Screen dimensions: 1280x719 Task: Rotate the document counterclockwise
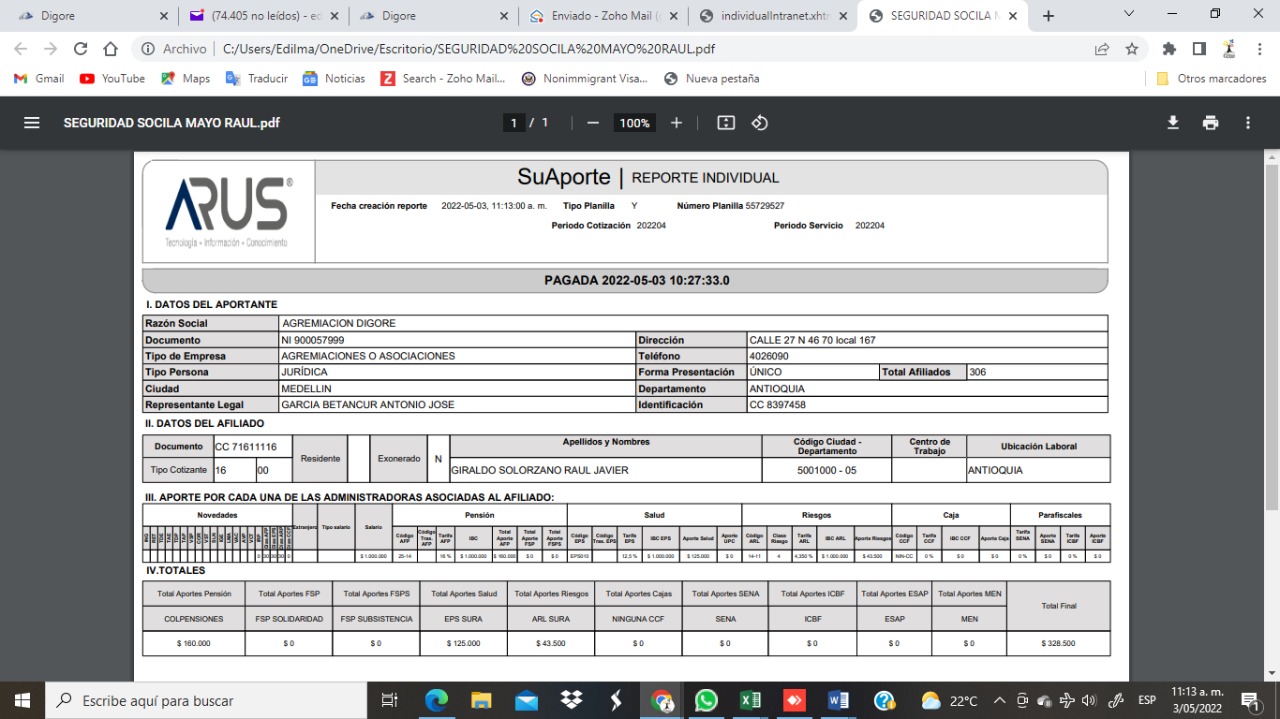coord(759,123)
